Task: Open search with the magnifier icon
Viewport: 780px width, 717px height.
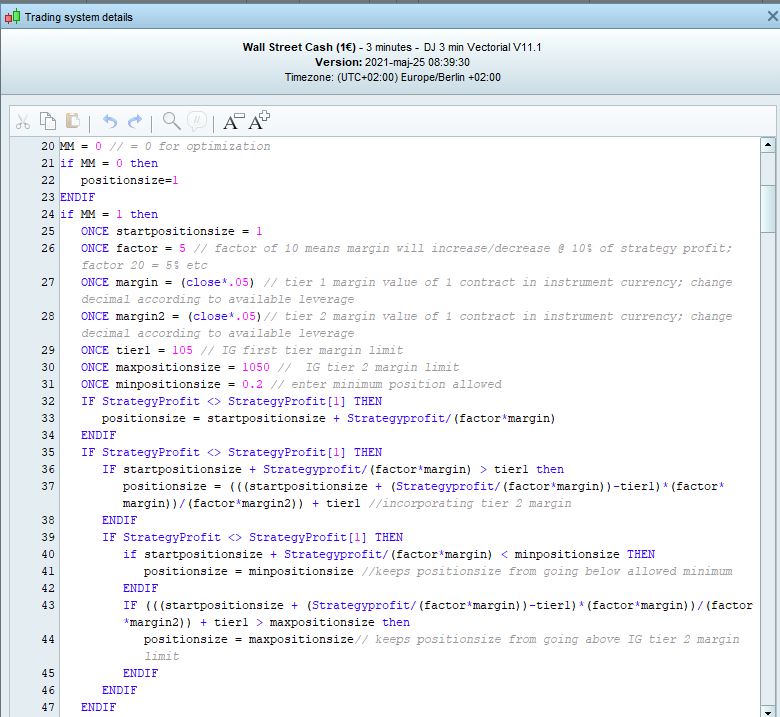Action: [x=171, y=121]
